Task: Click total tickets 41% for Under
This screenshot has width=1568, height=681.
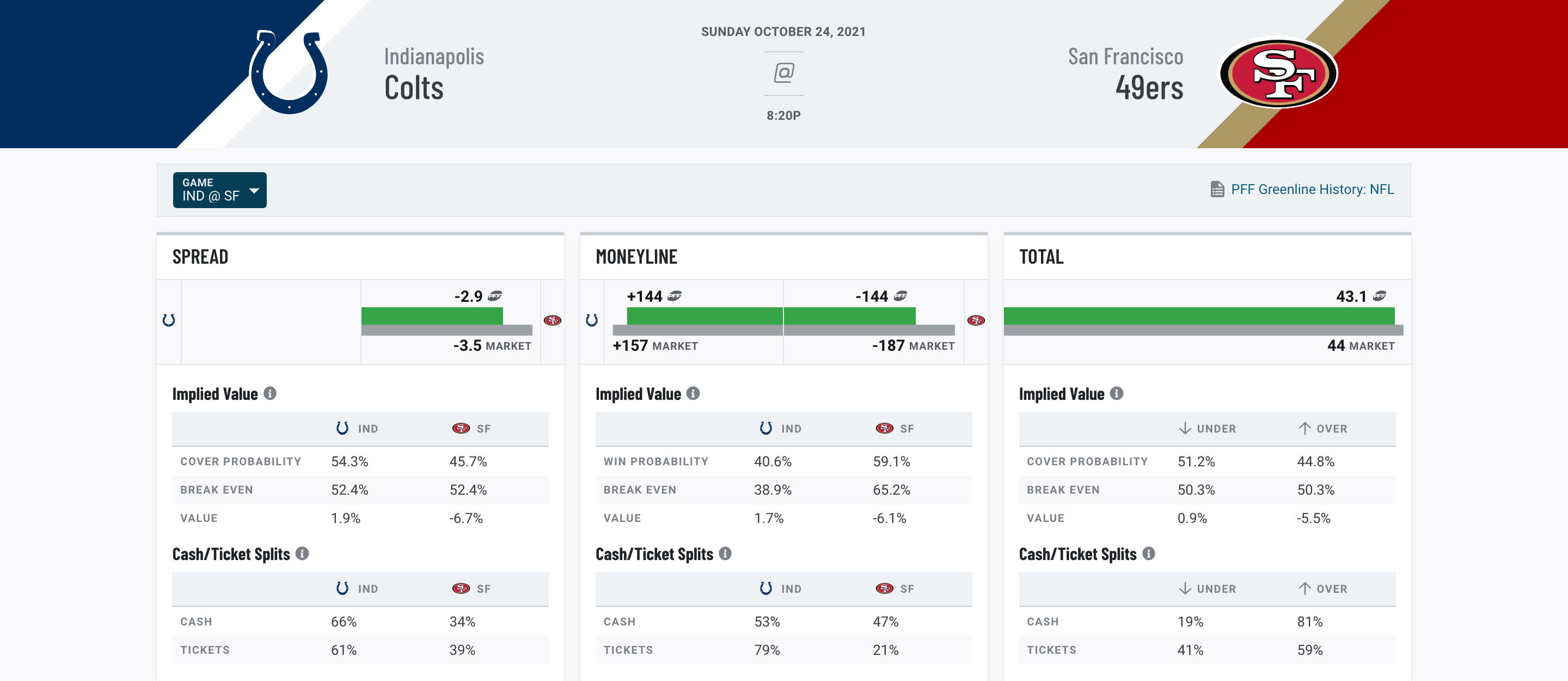Action: pos(1191,650)
